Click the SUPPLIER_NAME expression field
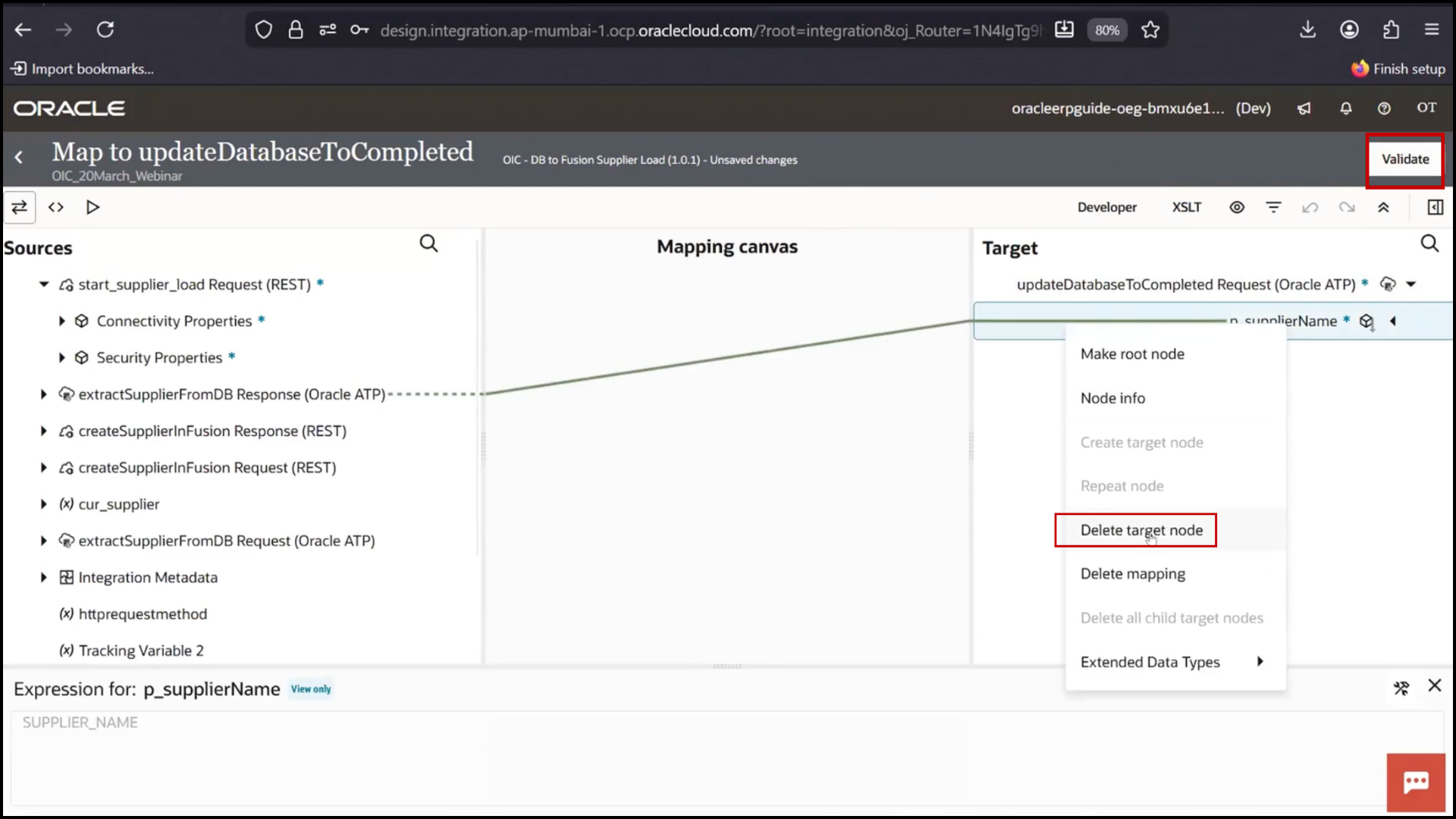 click(726, 757)
